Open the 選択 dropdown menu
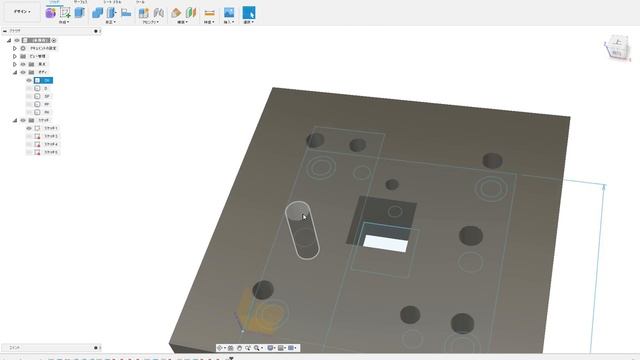The image size is (640, 360). 249,22
